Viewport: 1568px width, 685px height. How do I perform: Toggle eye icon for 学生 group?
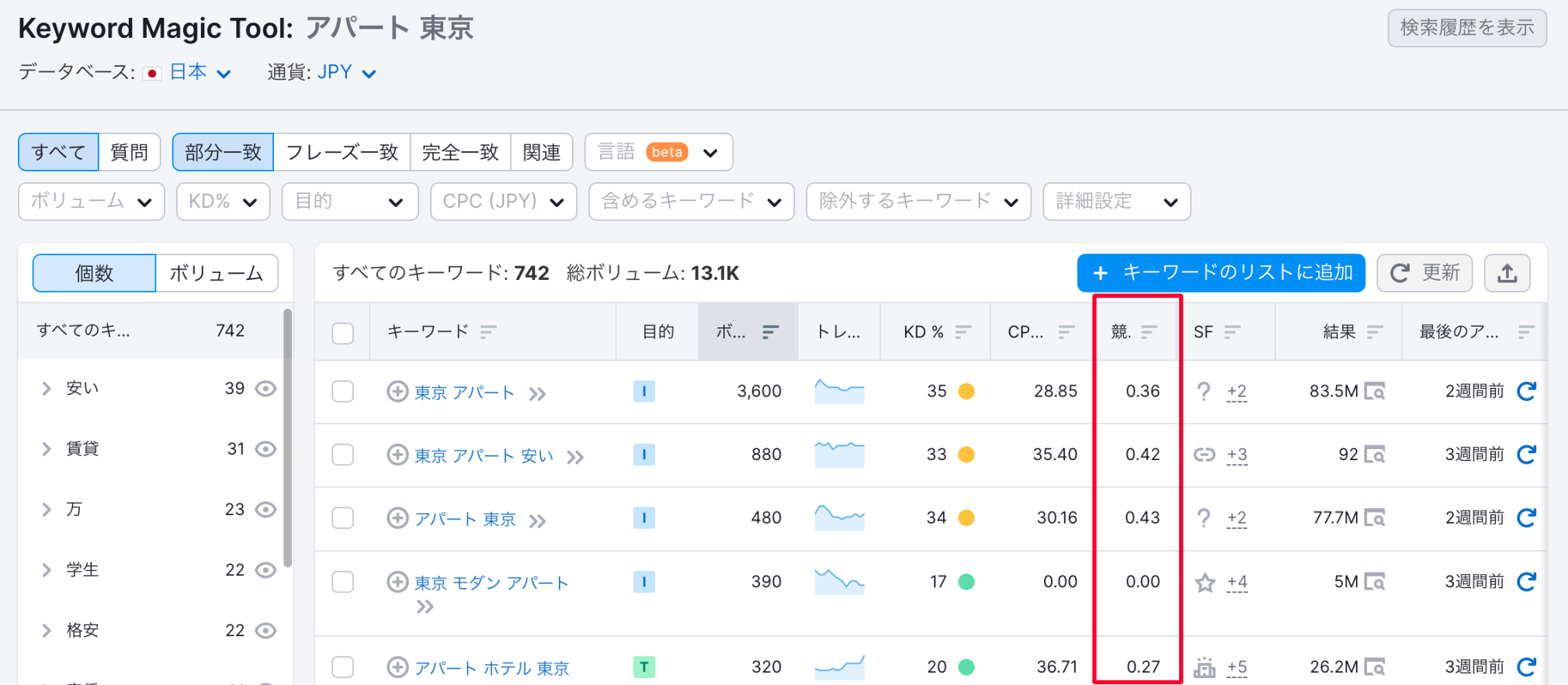265,569
